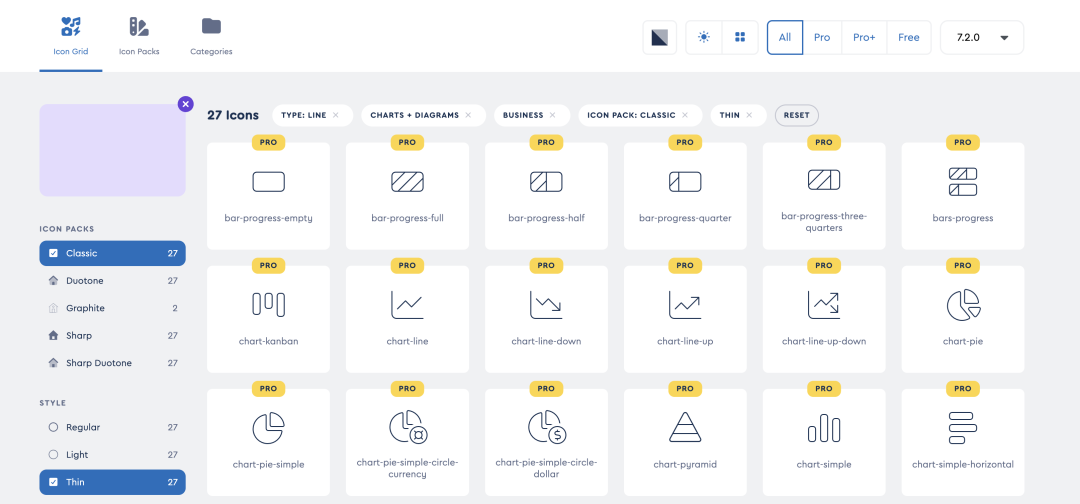
Task: Switch to light mode sun icon
Action: pyautogui.click(x=704, y=37)
